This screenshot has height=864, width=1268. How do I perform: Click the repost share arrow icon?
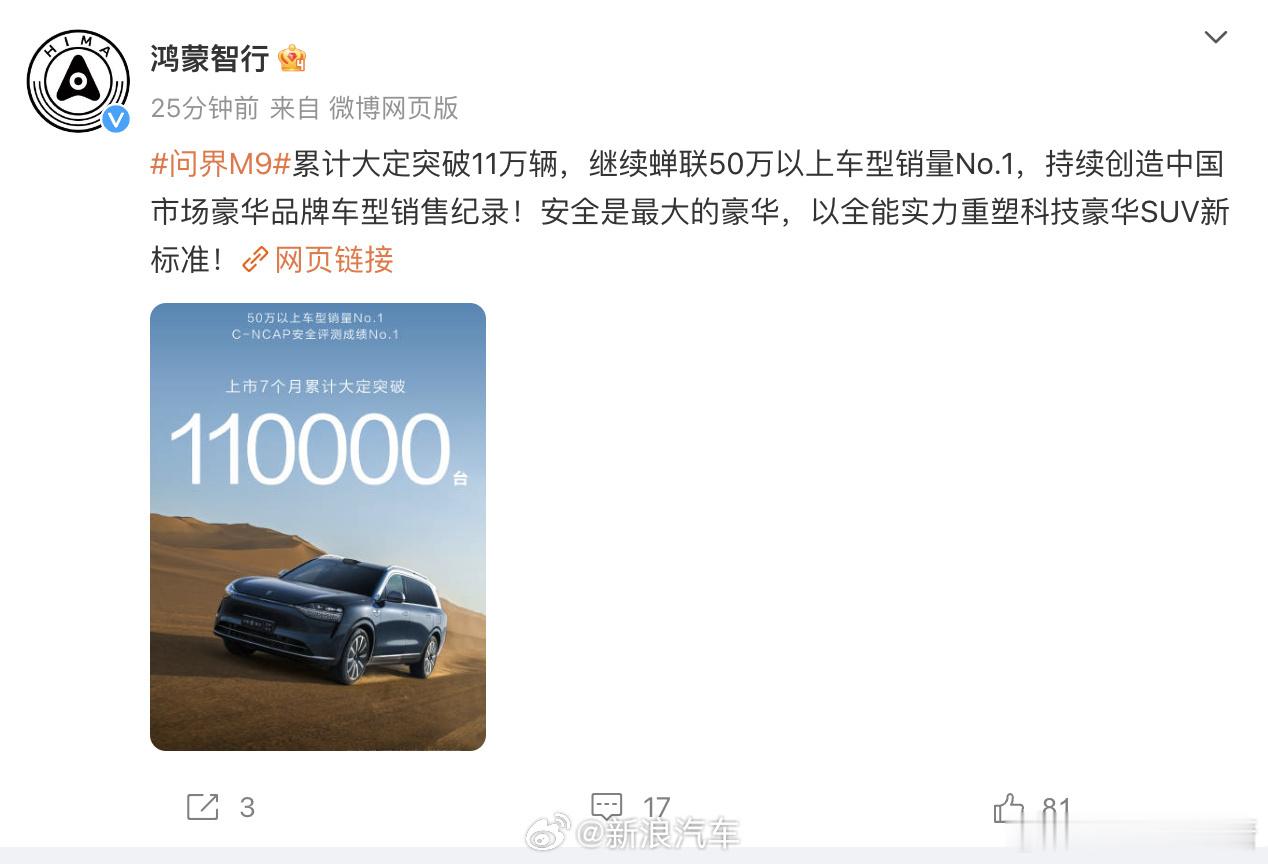pyautogui.click(x=203, y=807)
